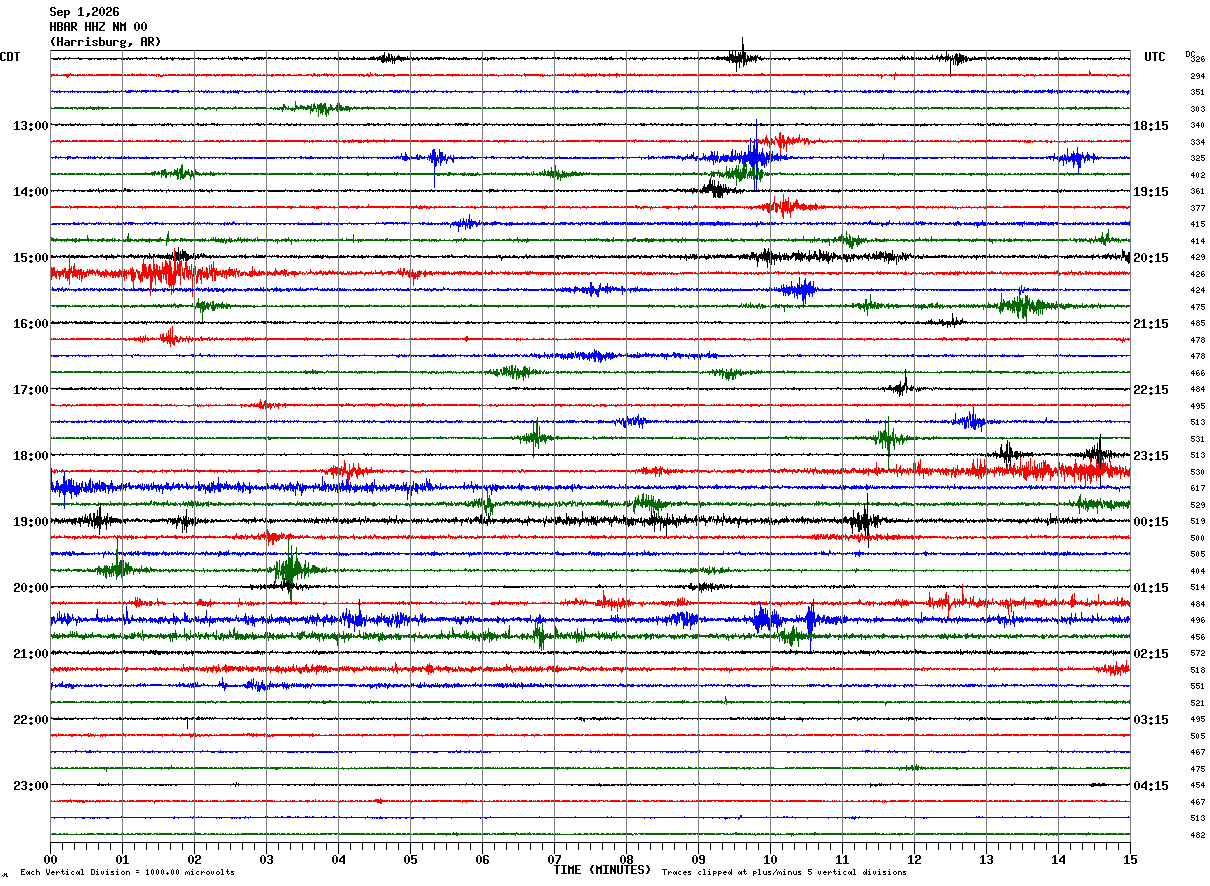Click the DC offset value 572

point(1197,653)
